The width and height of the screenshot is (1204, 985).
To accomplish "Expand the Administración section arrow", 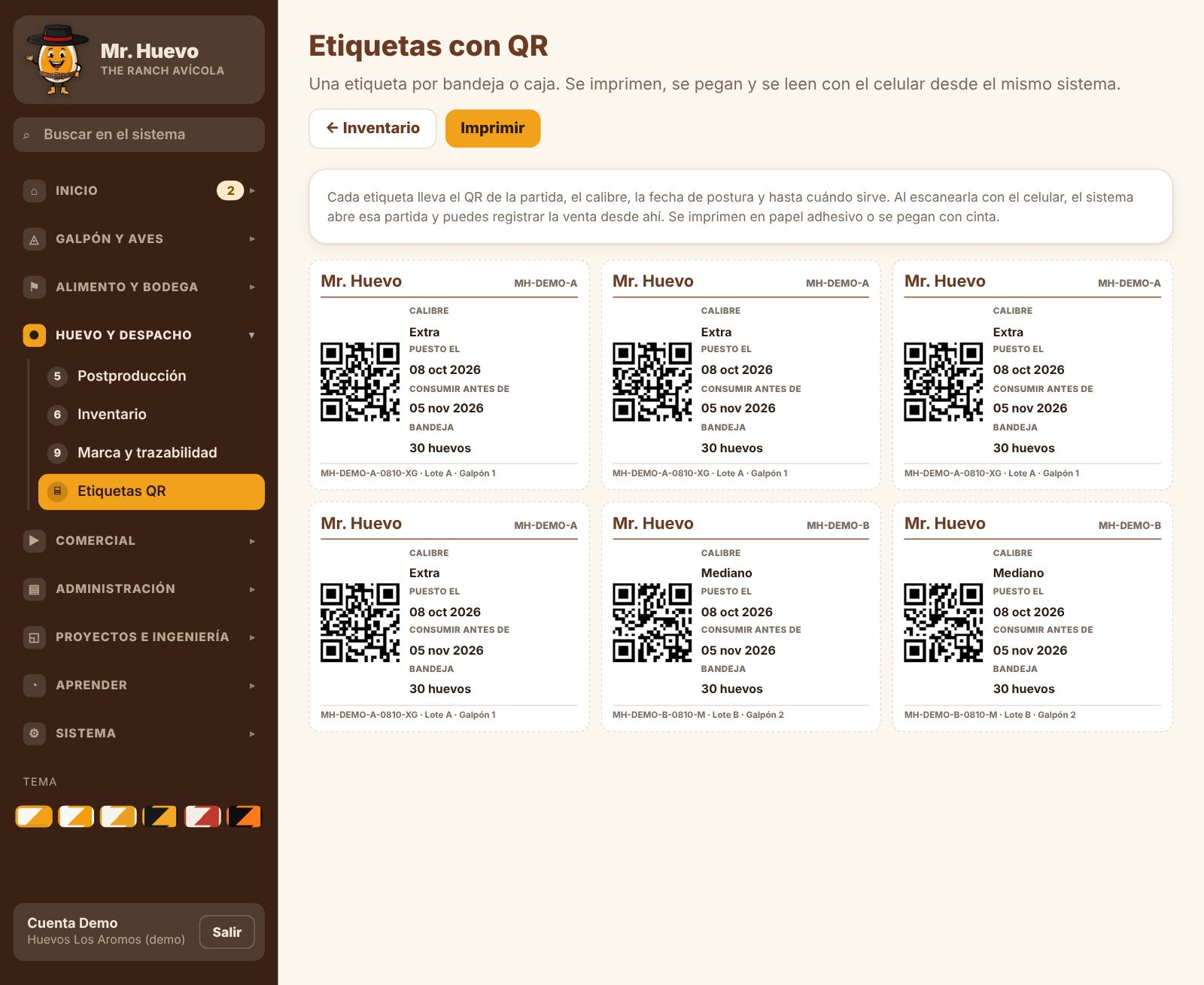I will pos(252,589).
